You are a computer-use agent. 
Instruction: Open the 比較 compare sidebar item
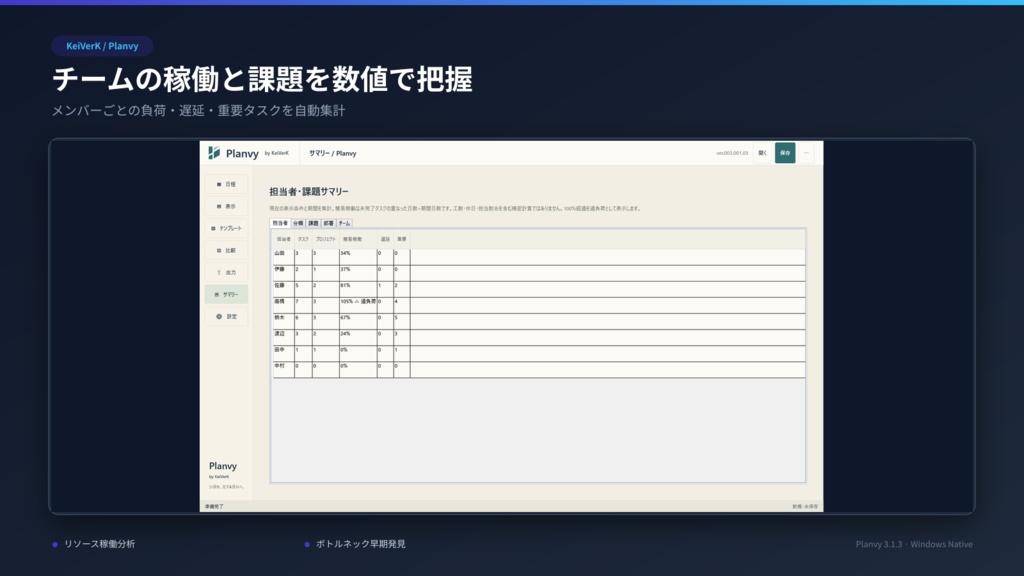tap(227, 250)
